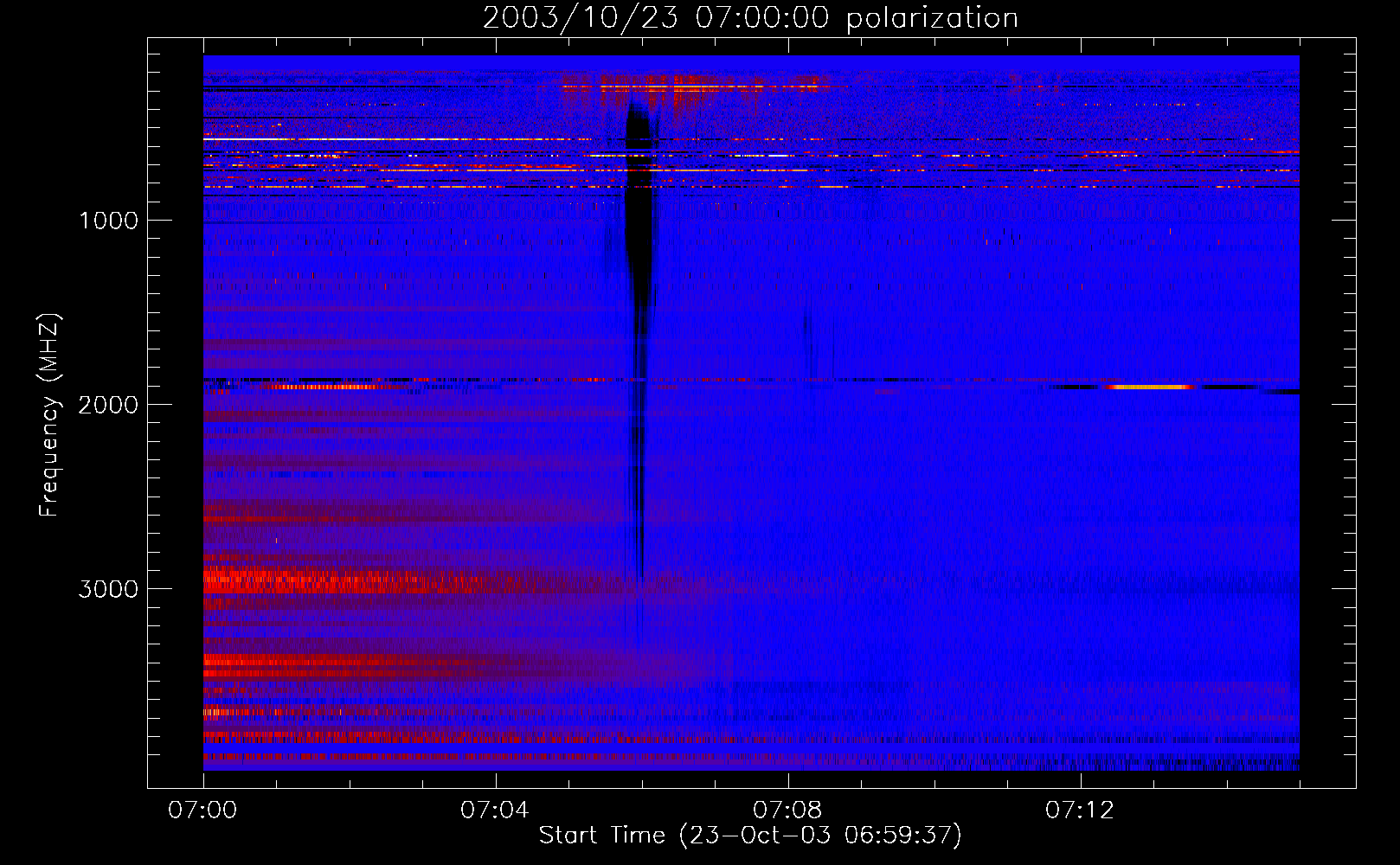Image resolution: width=1400 pixels, height=865 pixels.
Task: Click the 07:08 time tick label
Action: click(787, 811)
